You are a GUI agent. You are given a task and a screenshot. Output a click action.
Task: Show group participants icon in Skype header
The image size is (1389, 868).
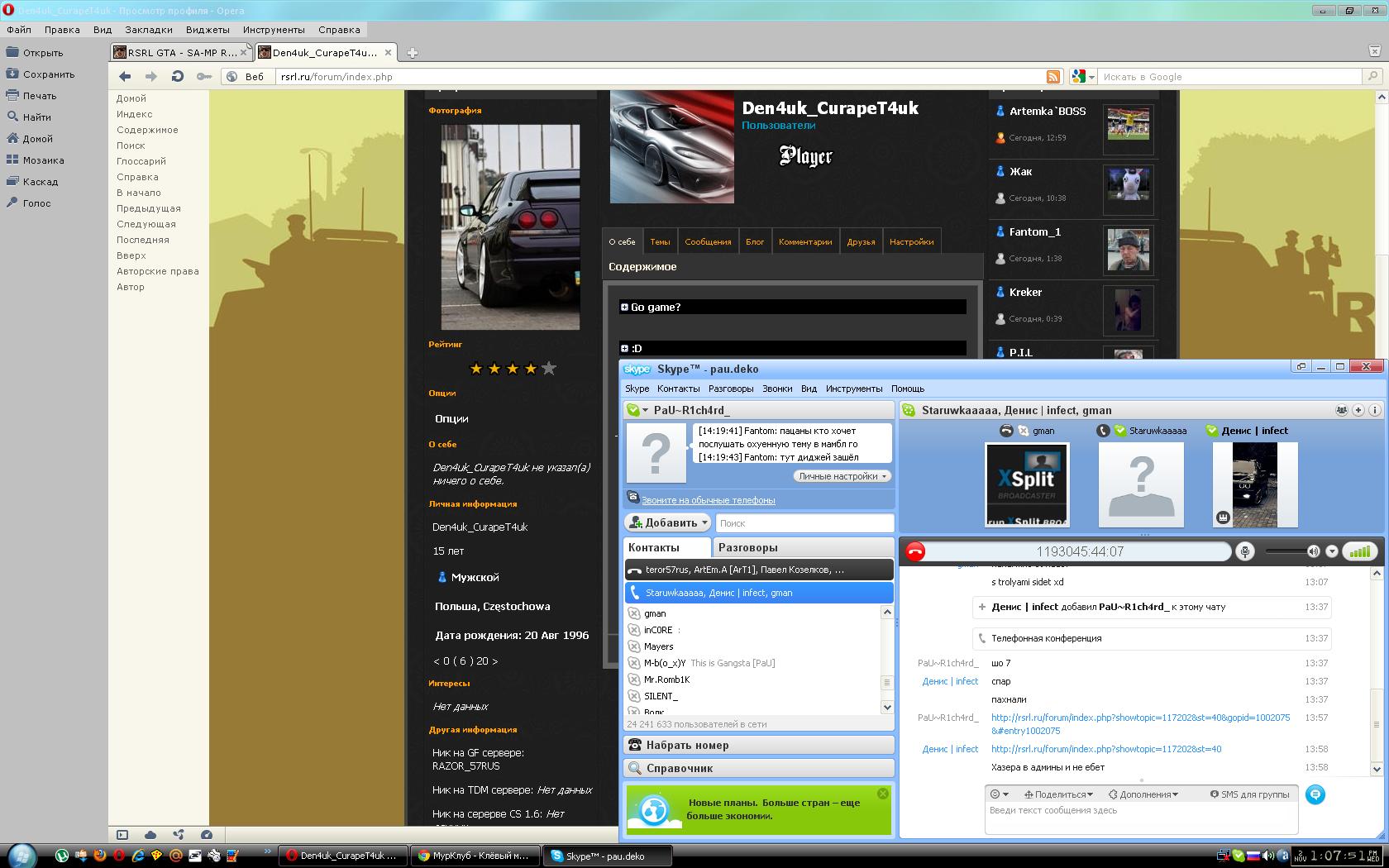[x=1341, y=410]
